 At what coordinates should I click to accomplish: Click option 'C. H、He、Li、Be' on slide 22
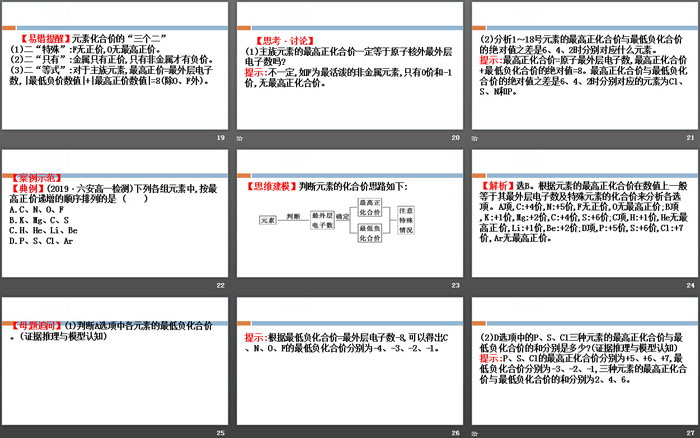point(43,230)
